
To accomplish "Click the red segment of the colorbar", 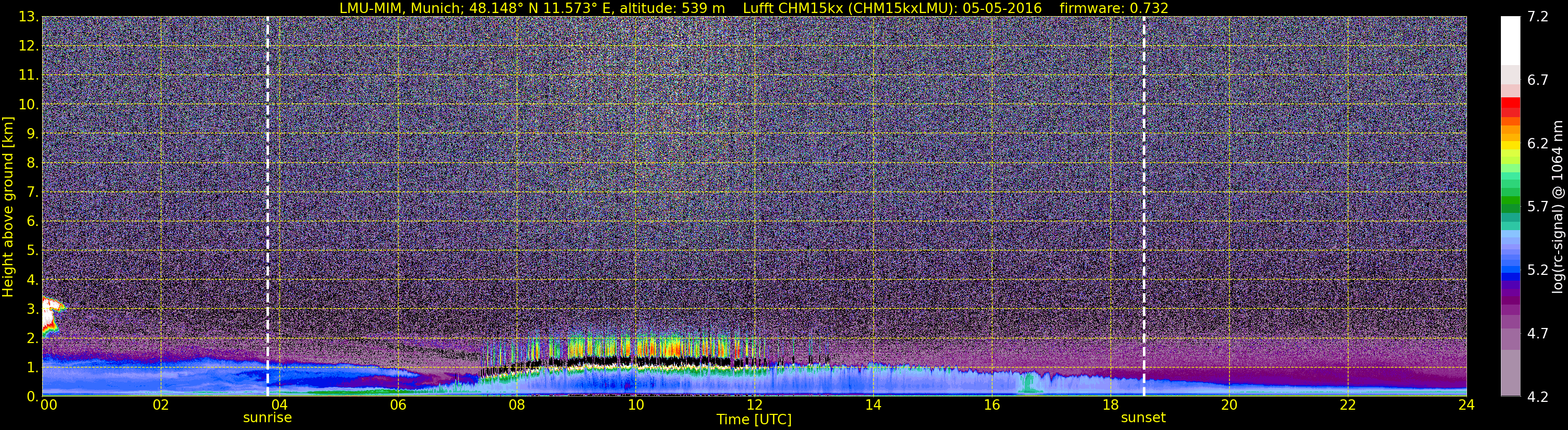I will click(x=1510, y=103).
